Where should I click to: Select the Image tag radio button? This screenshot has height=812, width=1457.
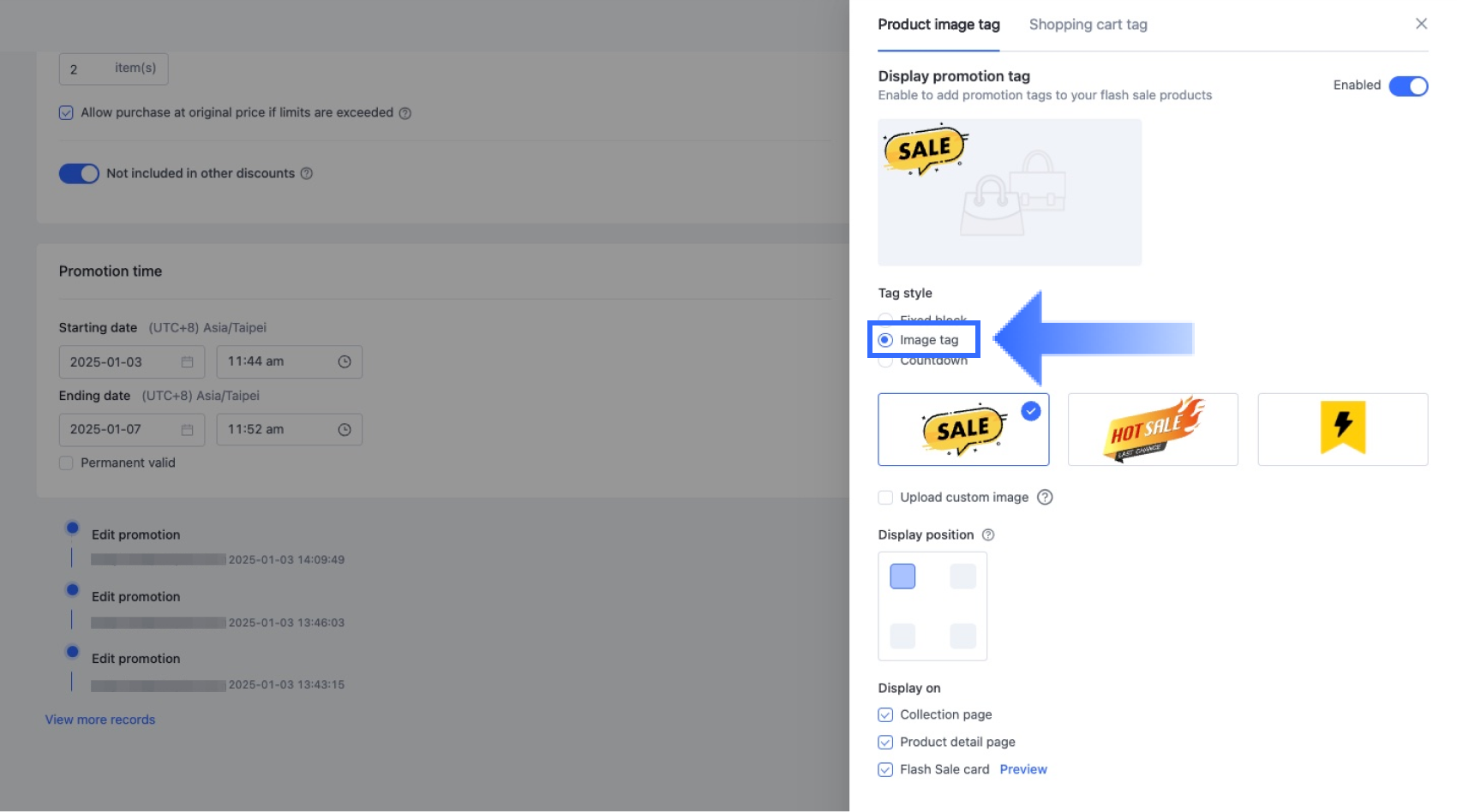886,340
